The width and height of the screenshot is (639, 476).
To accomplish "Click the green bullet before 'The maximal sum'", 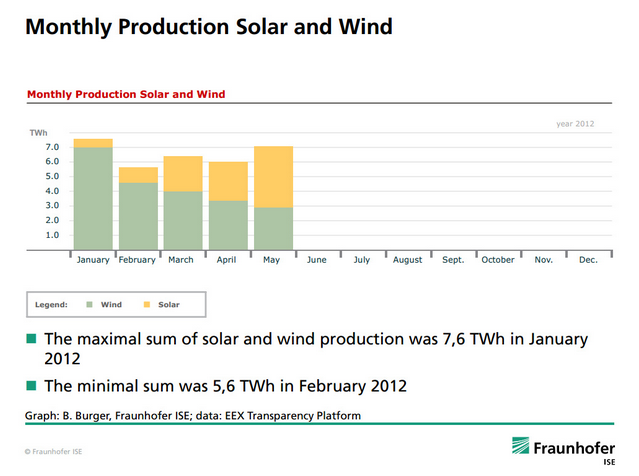I will tap(31, 340).
